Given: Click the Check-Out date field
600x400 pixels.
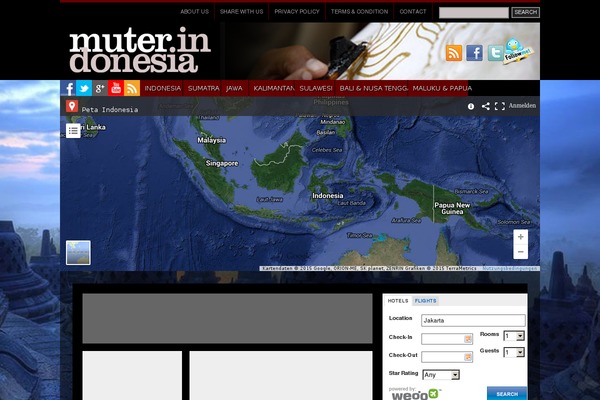Looking at the screenshot, I should [x=447, y=357].
